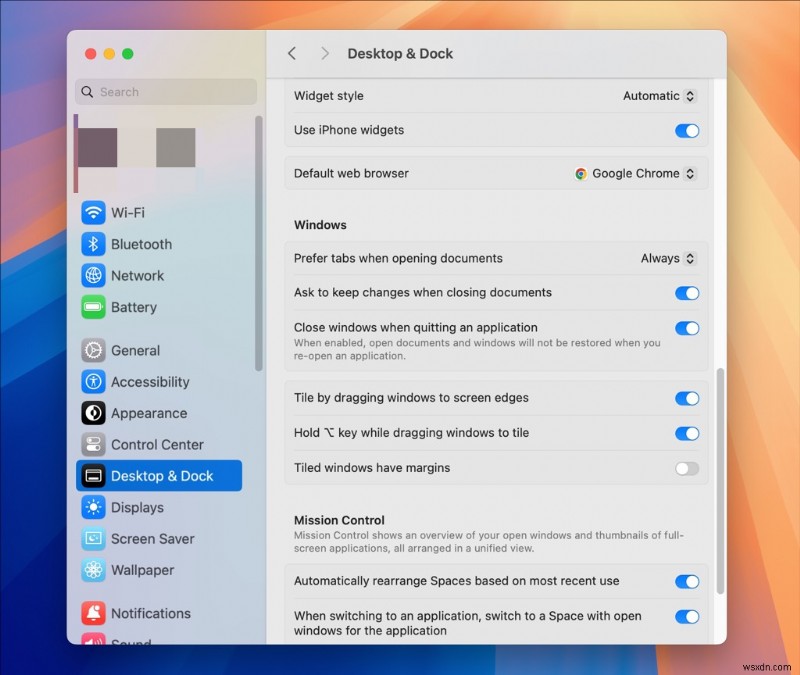Click the Accessibility icon

(93, 382)
